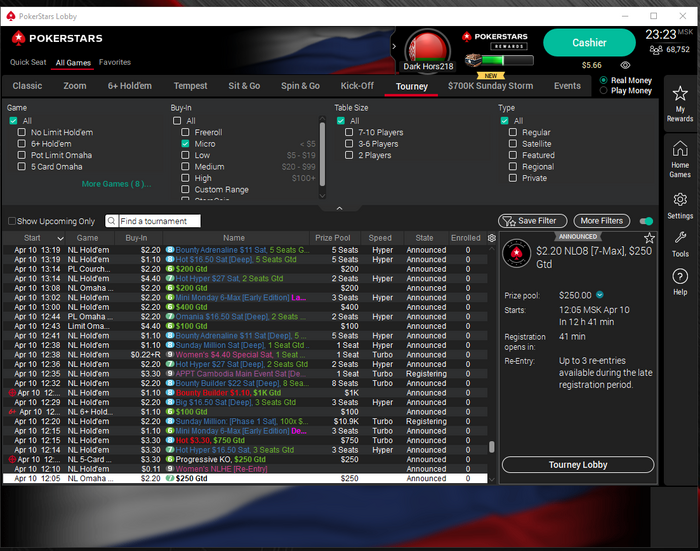Switch to Quick Seat view
This screenshot has width=700, height=551.
click(28, 62)
